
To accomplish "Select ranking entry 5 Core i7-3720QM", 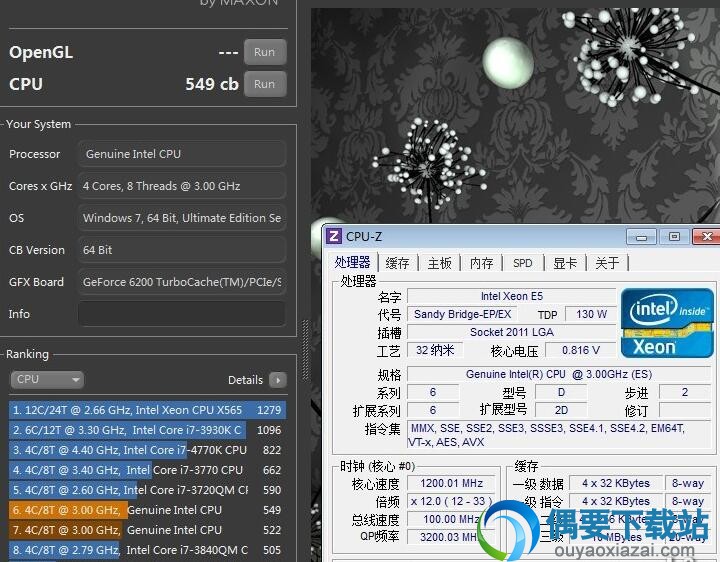I will tap(147, 490).
